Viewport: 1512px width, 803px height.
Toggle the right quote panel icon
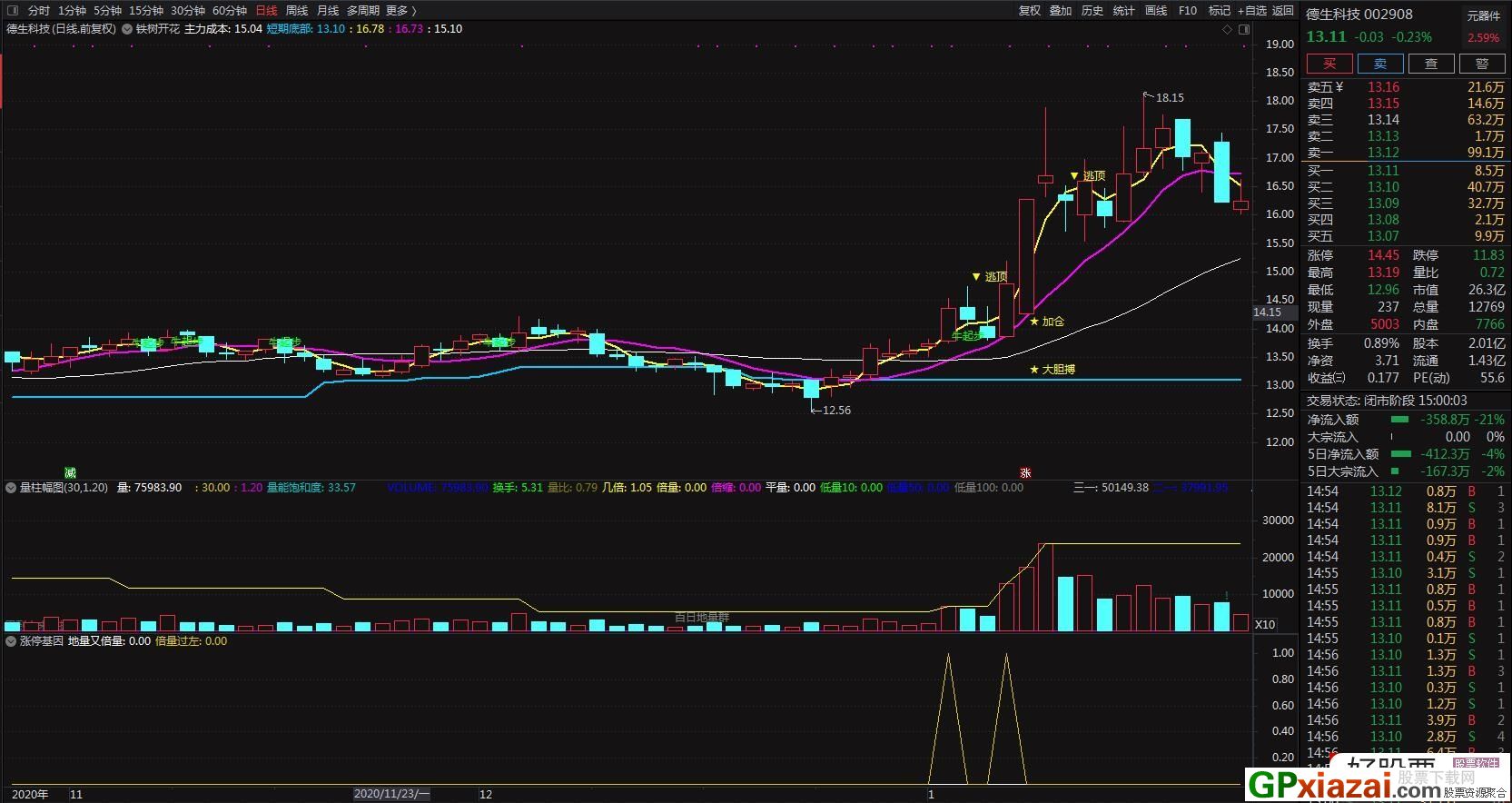[x=1242, y=29]
